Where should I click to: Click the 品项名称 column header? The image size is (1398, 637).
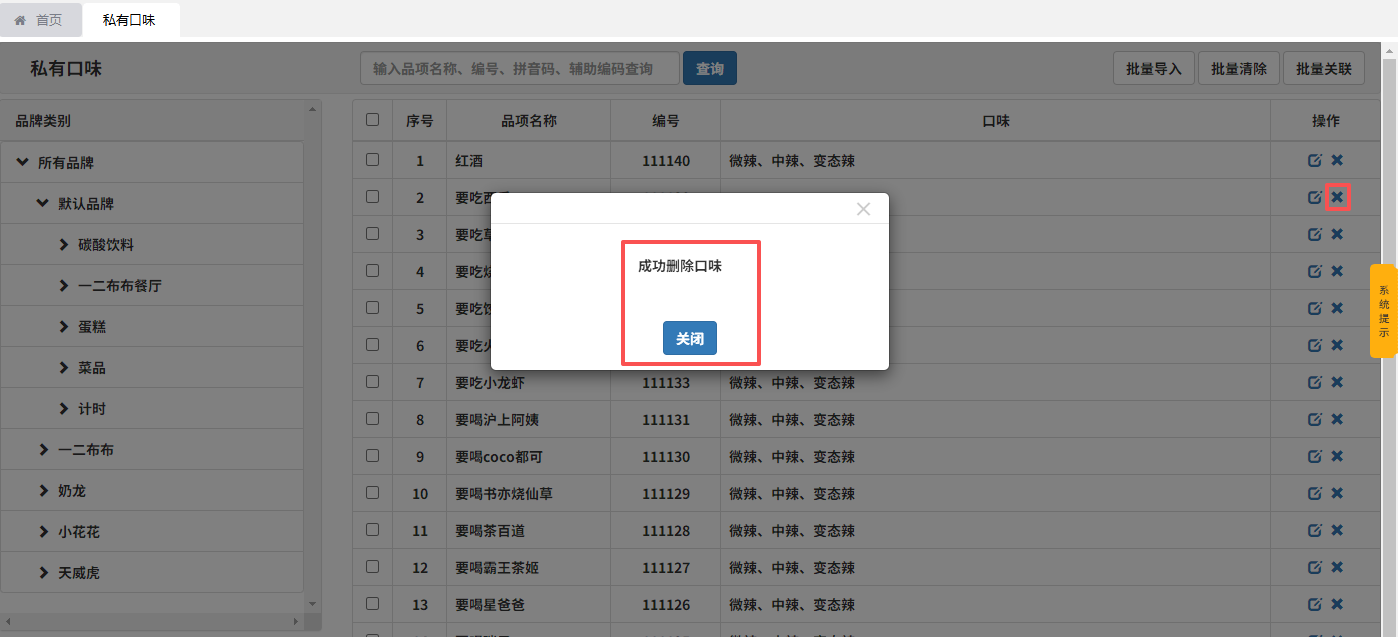529,121
